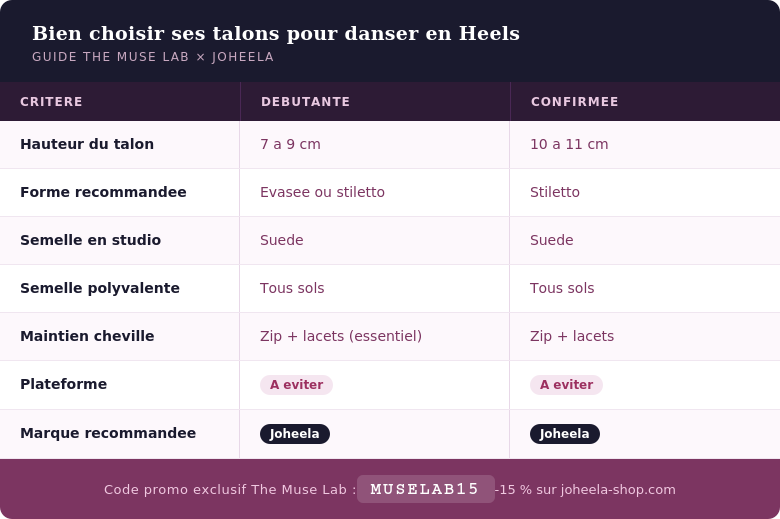Select the 'Marque recommandee' row label
The width and height of the screenshot is (780, 519).
108,433
